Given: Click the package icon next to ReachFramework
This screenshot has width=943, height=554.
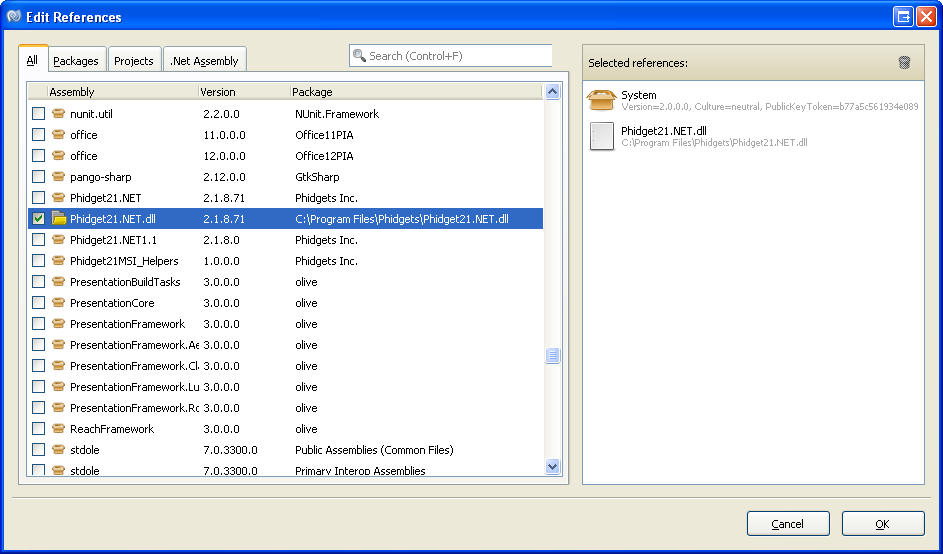Looking at the screenshot, I should tap(59, 429).
